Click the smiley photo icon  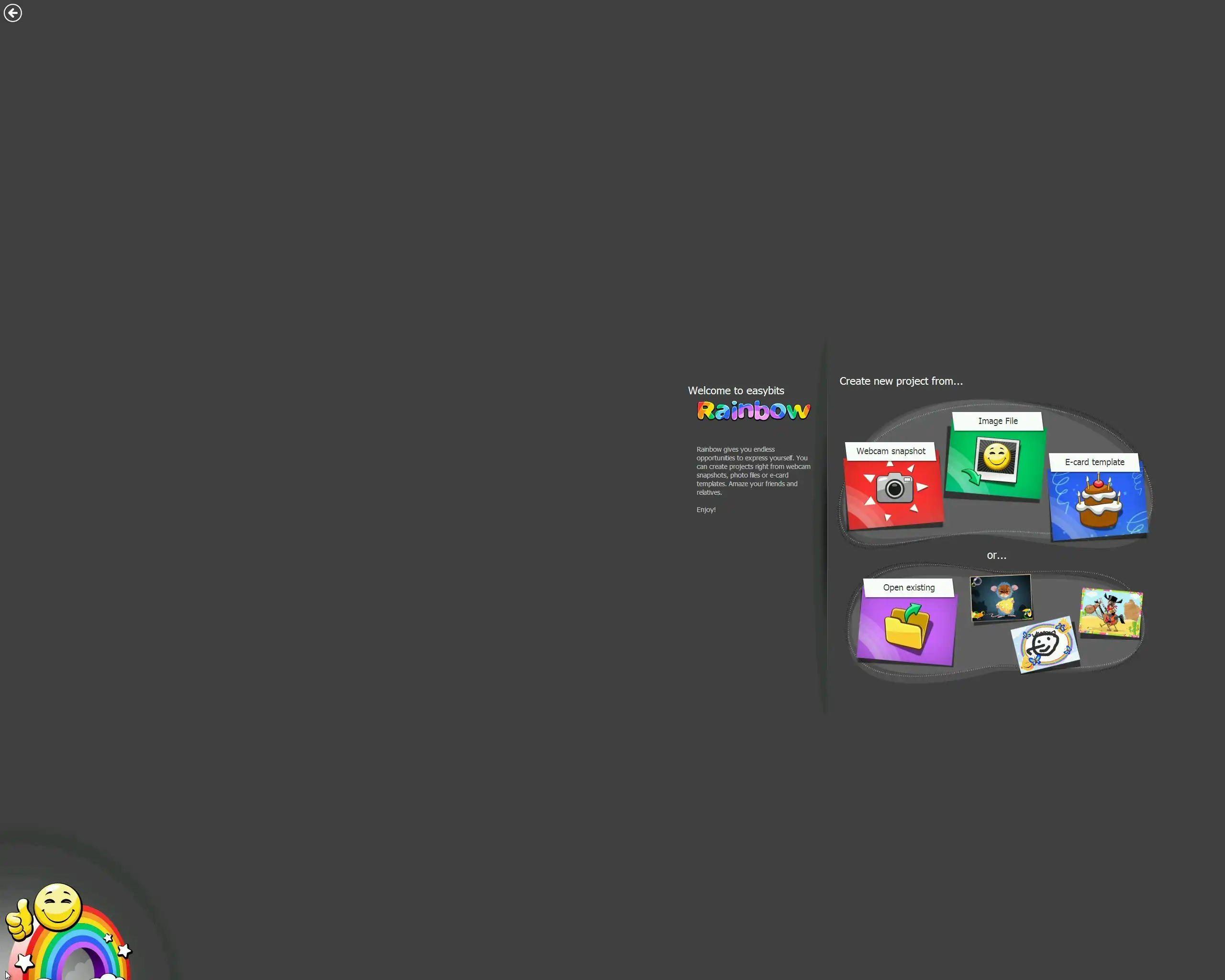[x=997, y=458]
